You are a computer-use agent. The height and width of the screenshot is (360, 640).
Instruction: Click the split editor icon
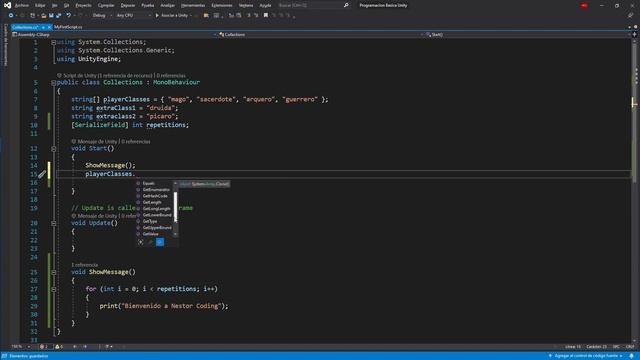click(x=634, y=35)
